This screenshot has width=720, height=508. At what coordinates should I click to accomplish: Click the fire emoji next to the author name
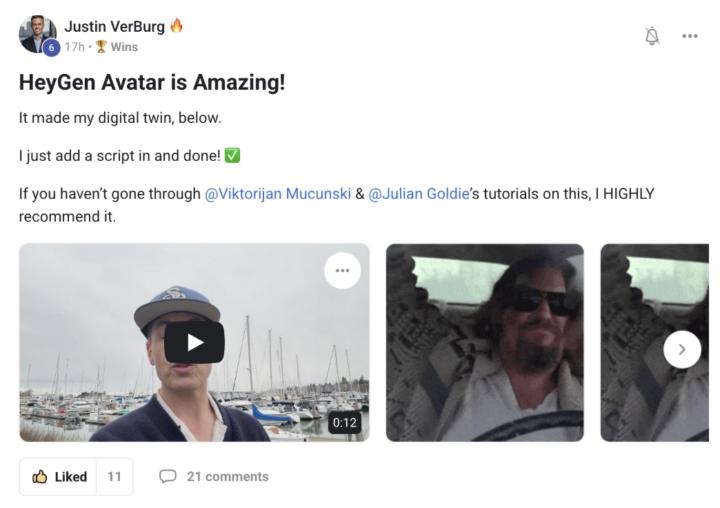[x=176, y=26]
